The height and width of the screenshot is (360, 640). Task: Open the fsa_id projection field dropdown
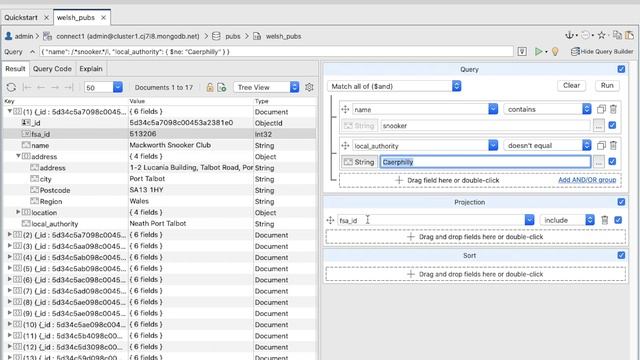click(529, 220)
